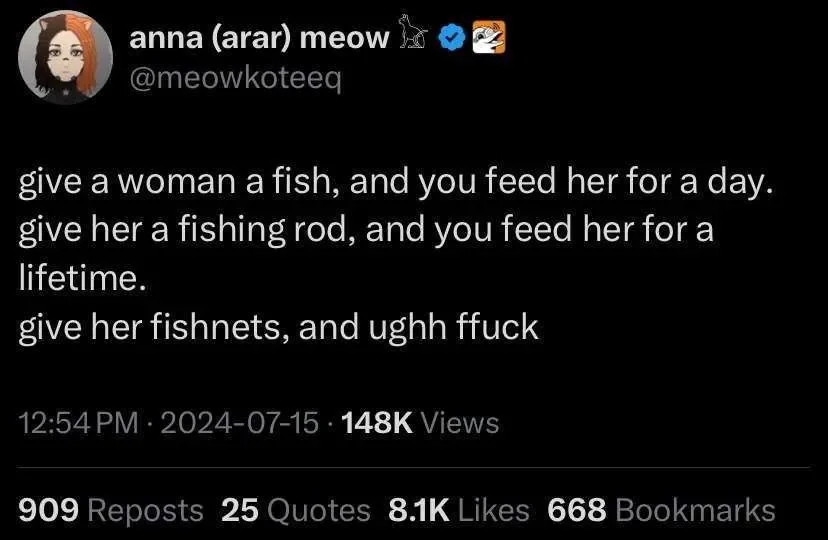
Task: Click the word "Views" label
Action: click(460, 423)
